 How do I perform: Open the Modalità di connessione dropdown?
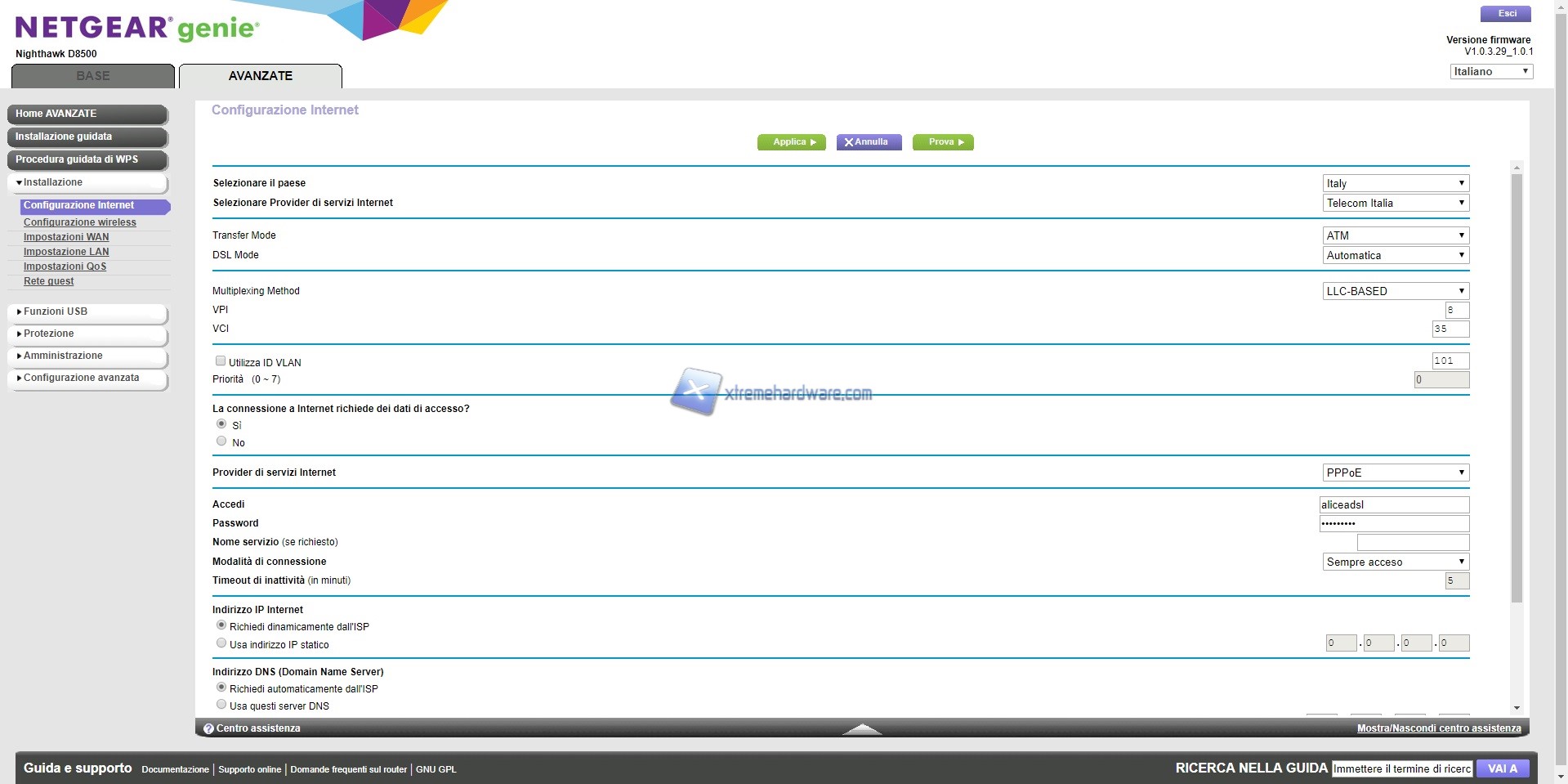(x=1395, y=562)
